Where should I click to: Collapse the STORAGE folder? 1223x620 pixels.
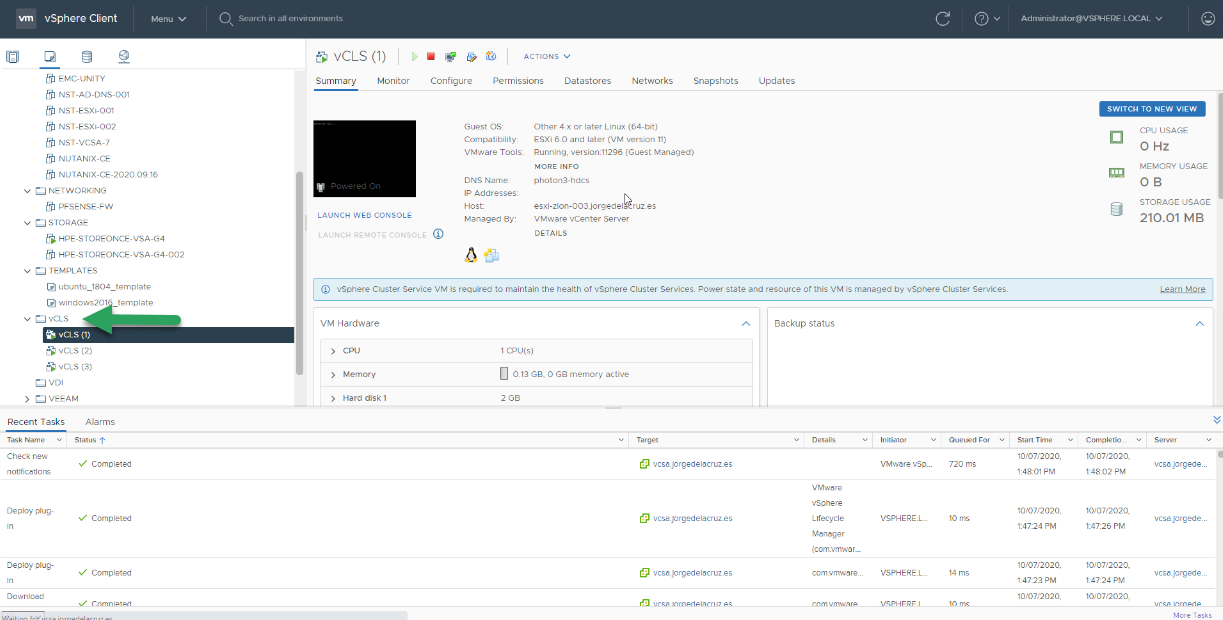[28, 223]
